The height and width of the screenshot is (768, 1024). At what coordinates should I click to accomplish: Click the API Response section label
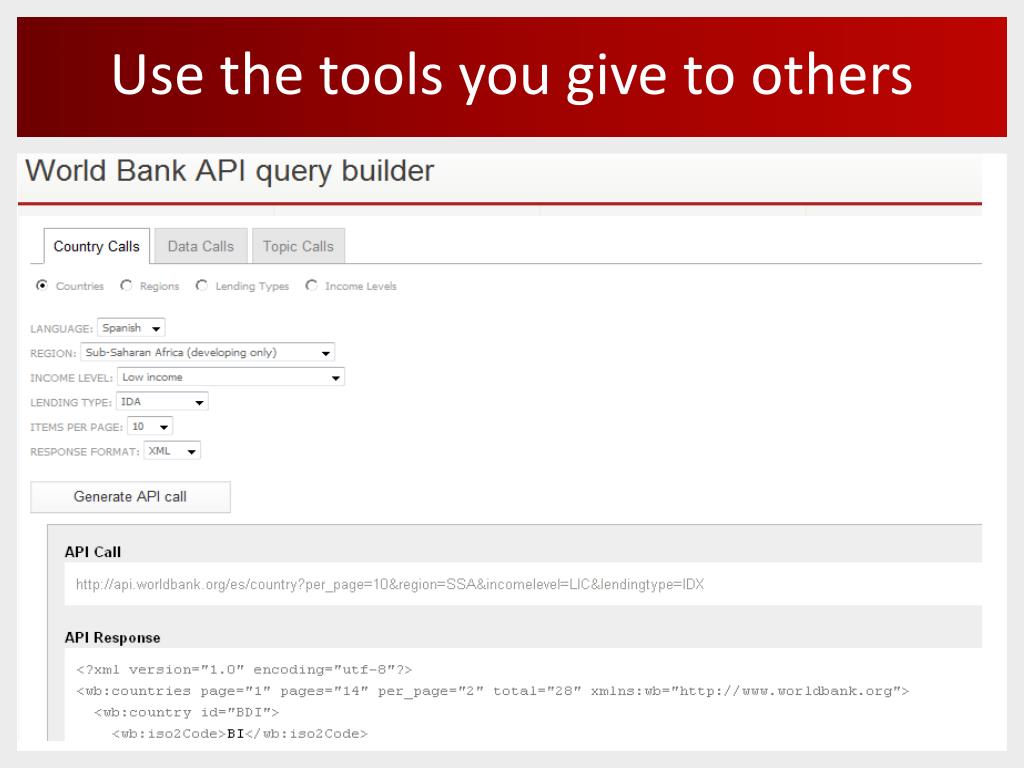pos(112,637)
